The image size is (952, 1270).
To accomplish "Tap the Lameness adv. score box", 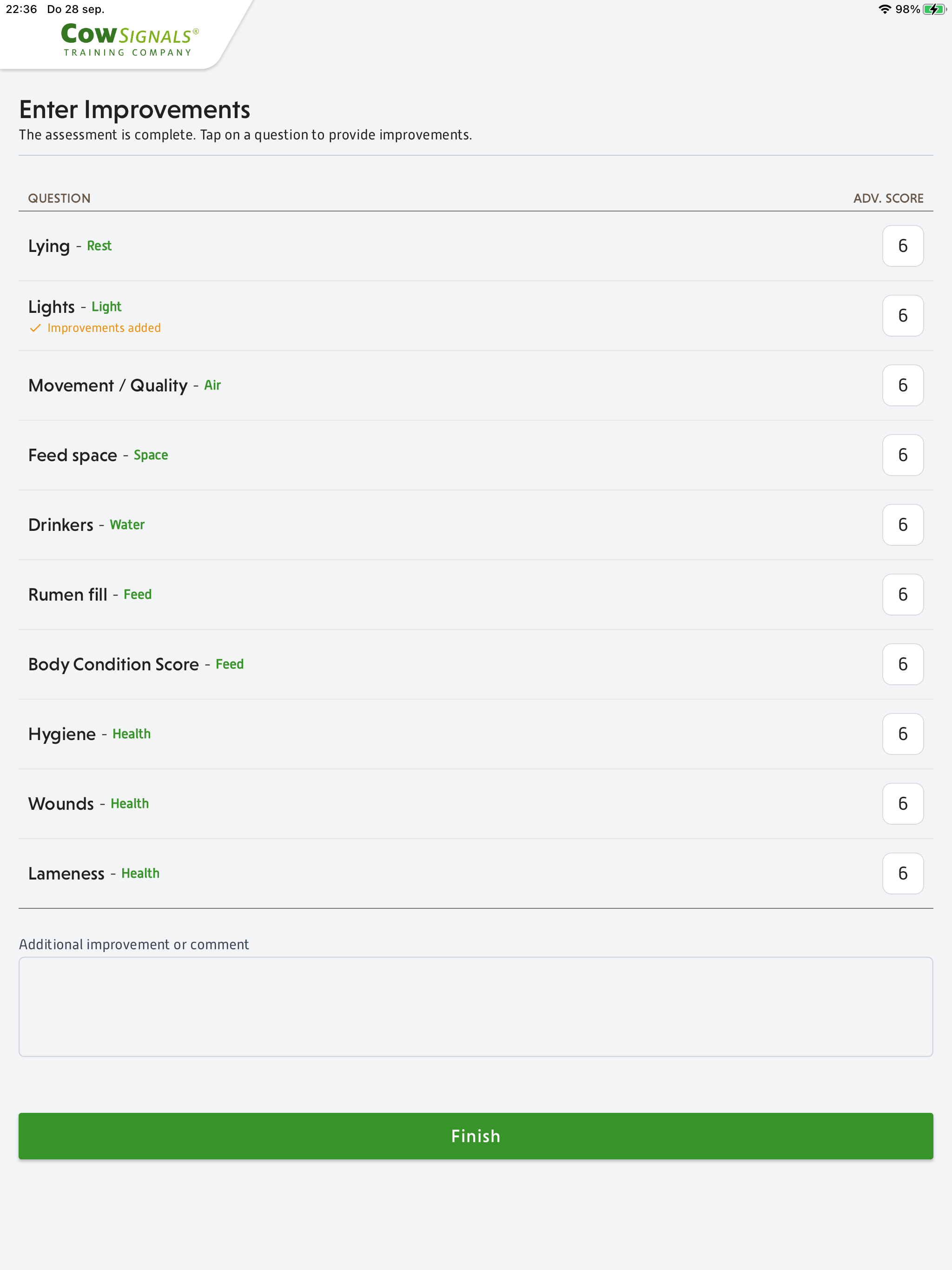I will [x=903, y=873].
